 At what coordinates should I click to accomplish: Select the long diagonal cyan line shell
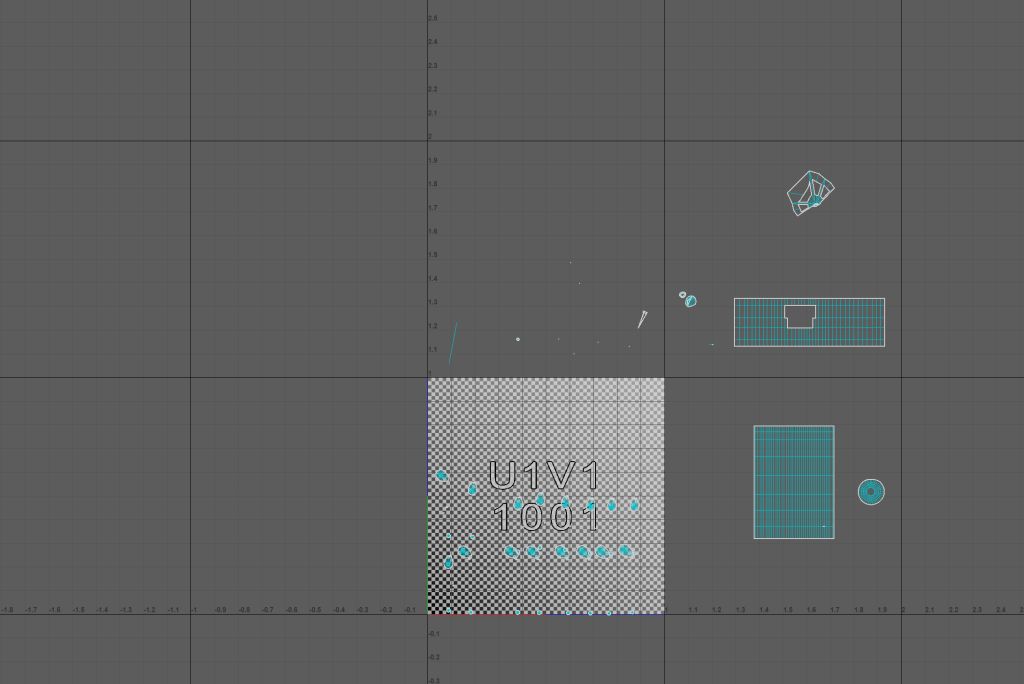click(452, 342)
